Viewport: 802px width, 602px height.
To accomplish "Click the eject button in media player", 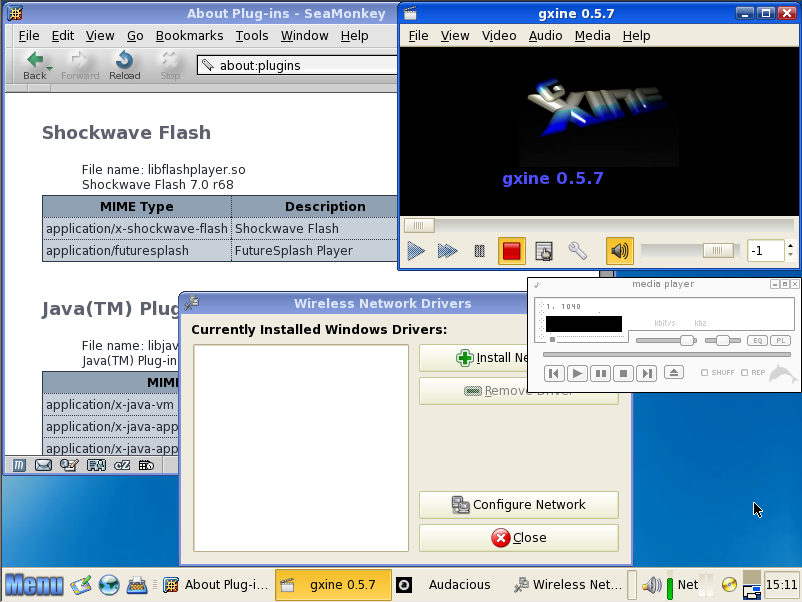I will [x=674, y=372].
